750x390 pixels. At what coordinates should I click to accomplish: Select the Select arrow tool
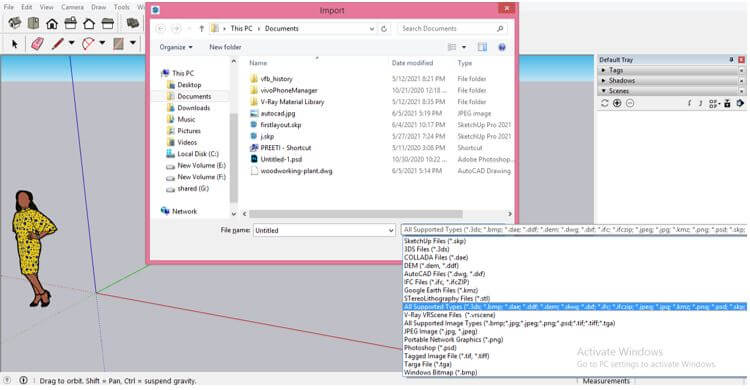tap(14, 44)
